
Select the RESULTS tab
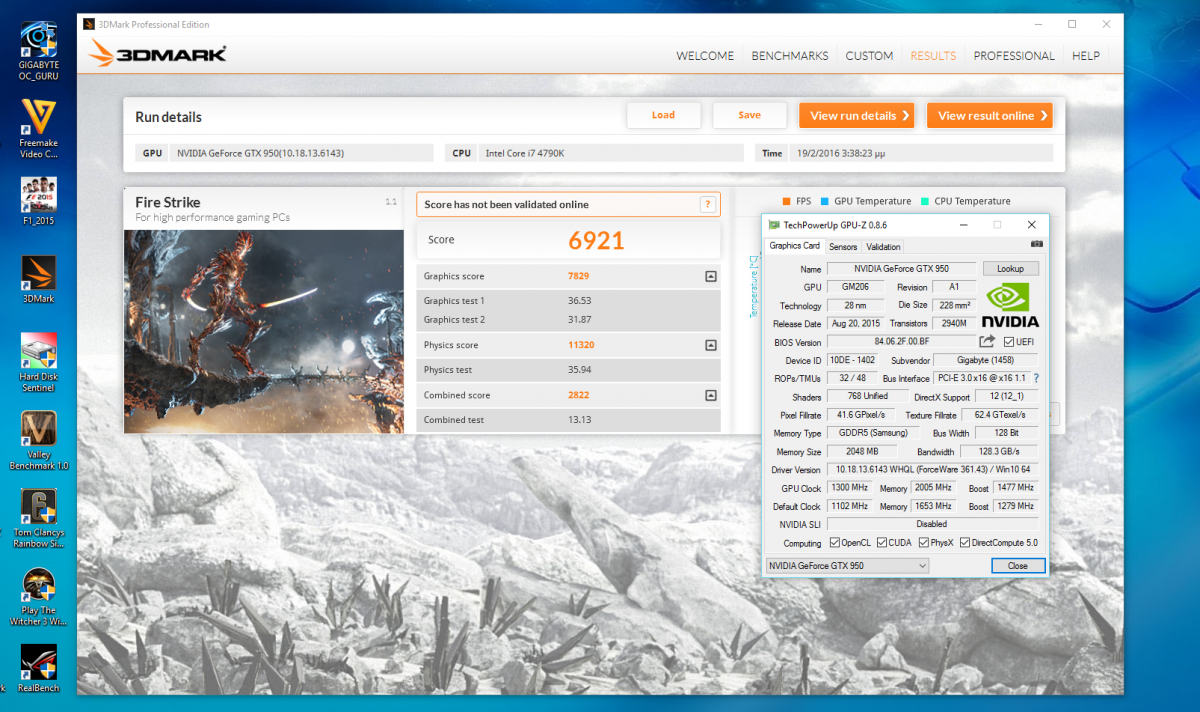(x=933, y=56)
